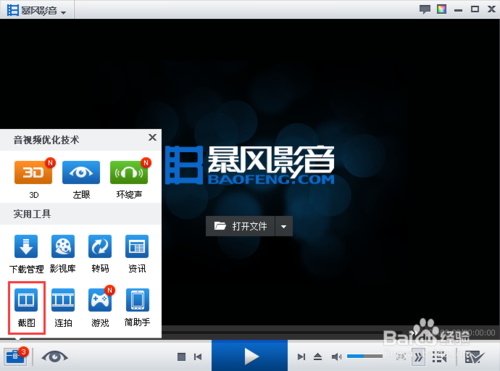Open the 下载管理 download manager

point(26,247)
